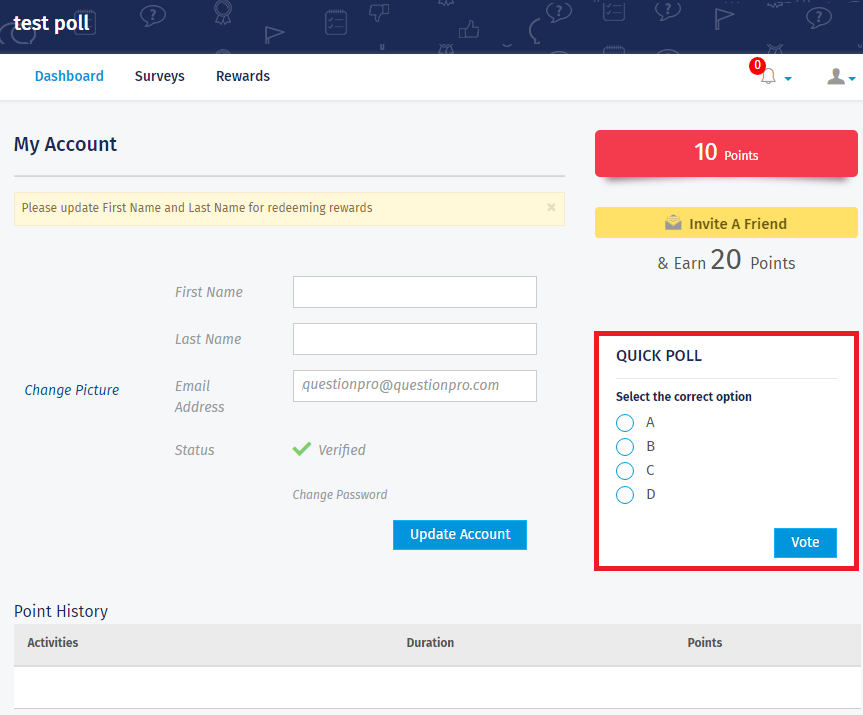The image size is (863, 715).
Task: Click the notification bell icon
Action: pos(768,78)
